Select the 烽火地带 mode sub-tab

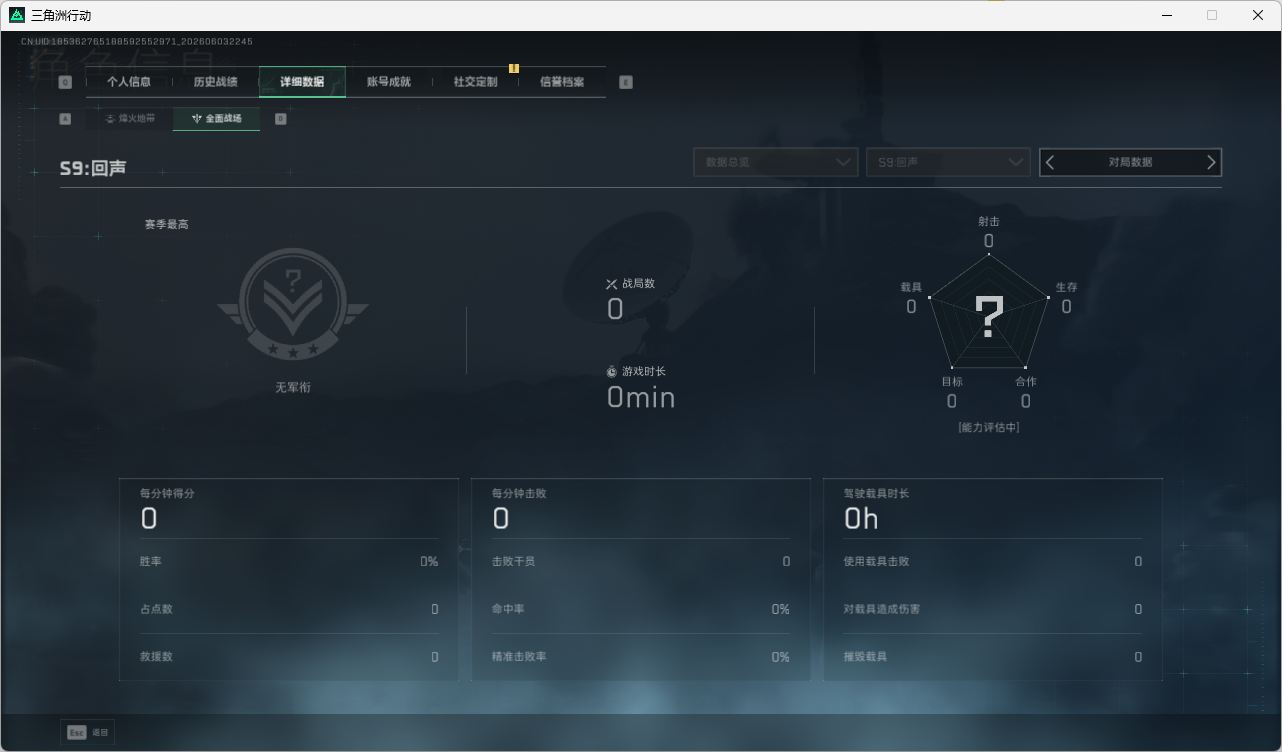pyautogui.click(x=130, y=118)
